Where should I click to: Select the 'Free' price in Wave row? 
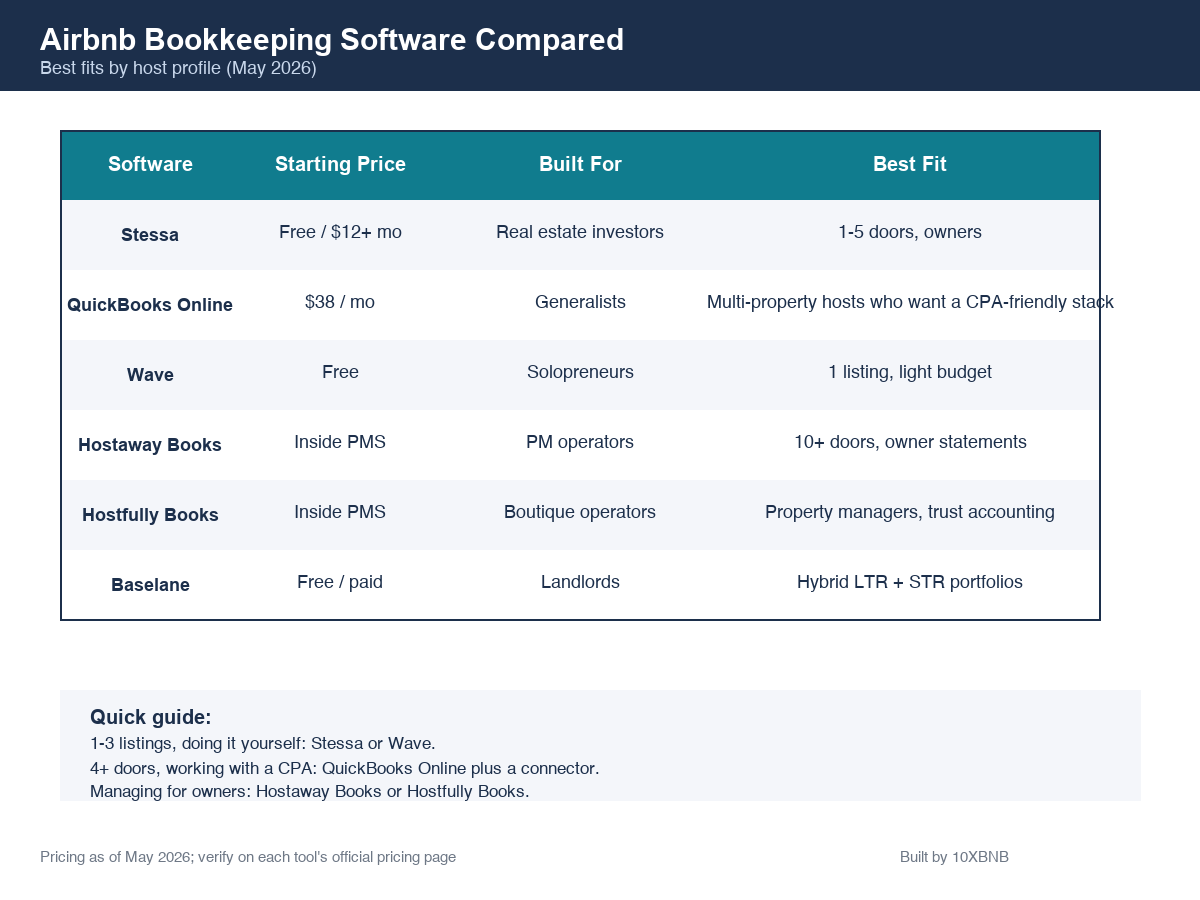click(x=340, y=372)
